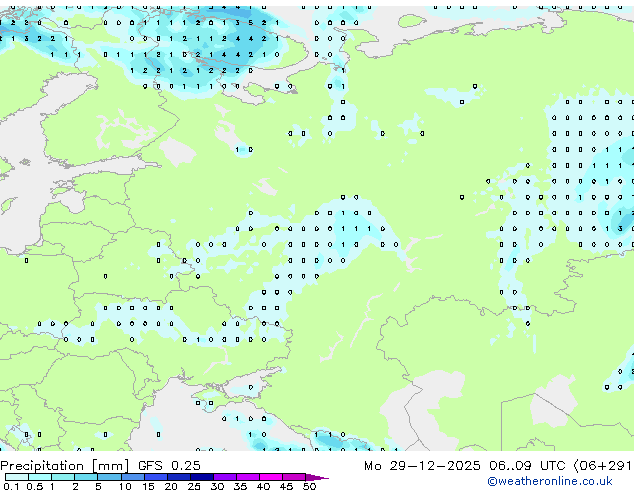Viewport: 634px width, 490px height.
Task: Click the 10–15 mm legend color swatch
Action: (132, 477)
